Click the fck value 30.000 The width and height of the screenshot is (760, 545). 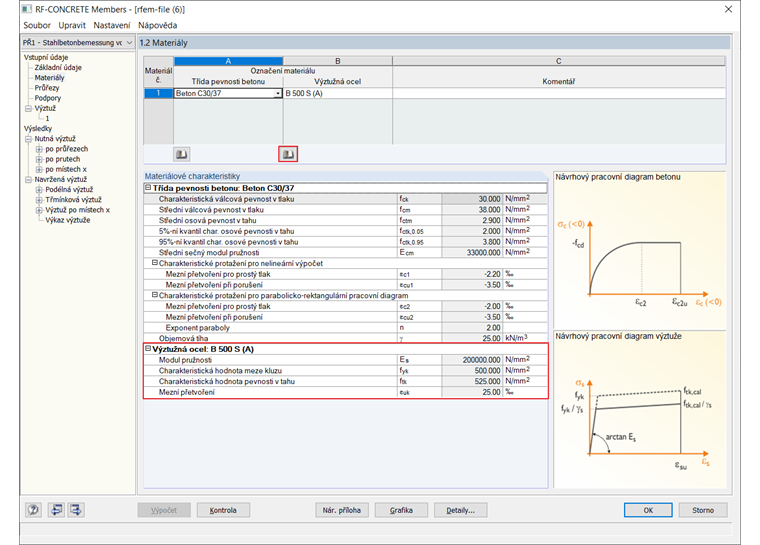click(473, 199)
